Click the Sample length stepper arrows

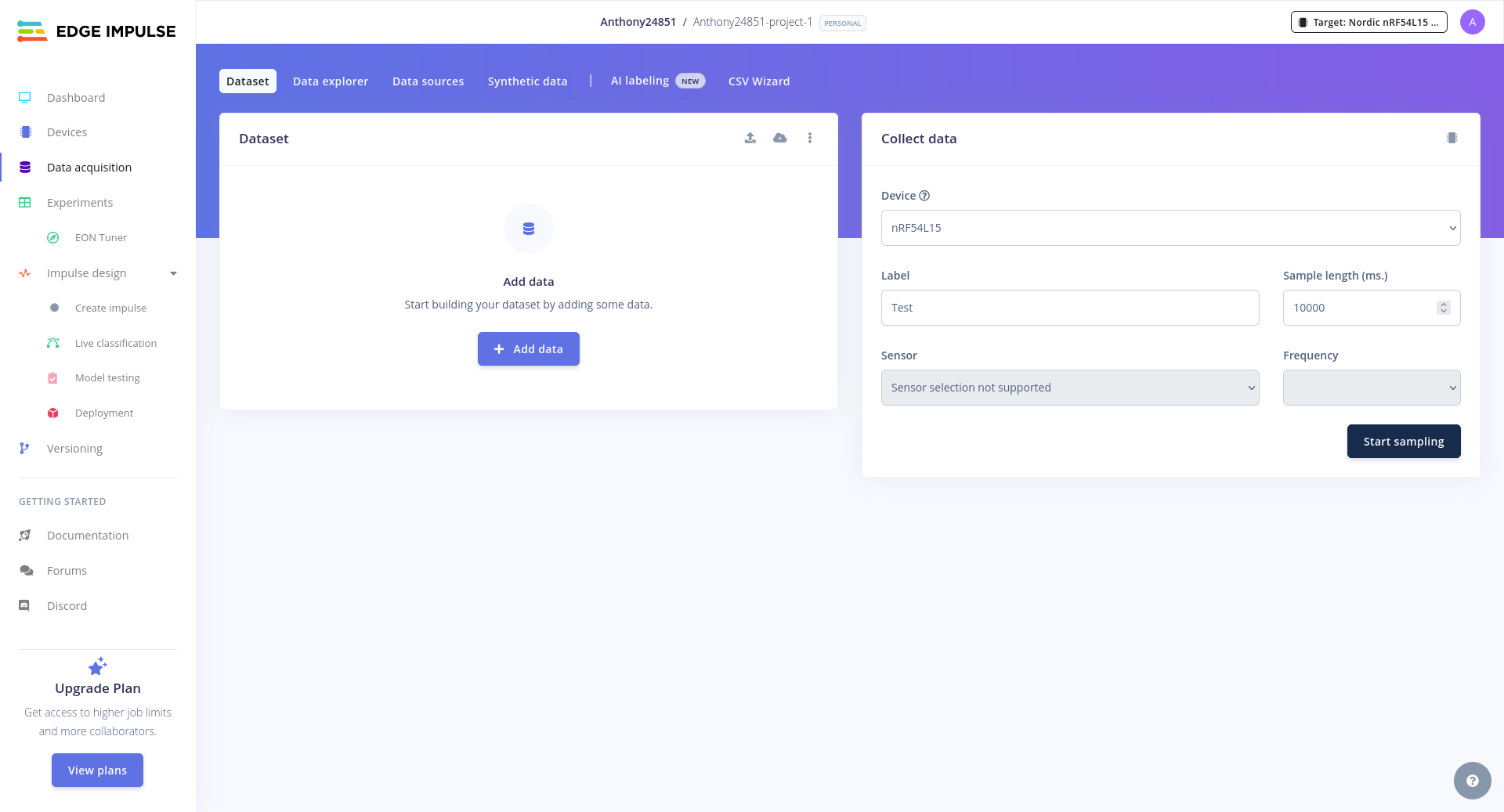(x=1444, y=308)
